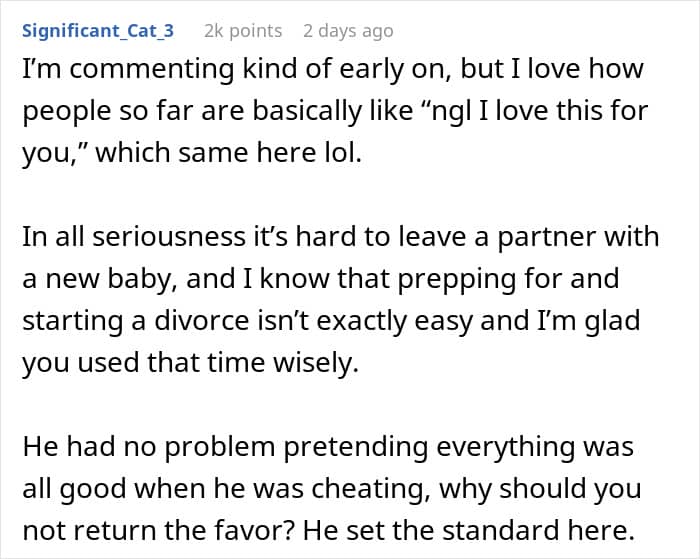Click the sentence 'He set the standard here.'
This screenshot has height=559, width=700.
point(469,530)
